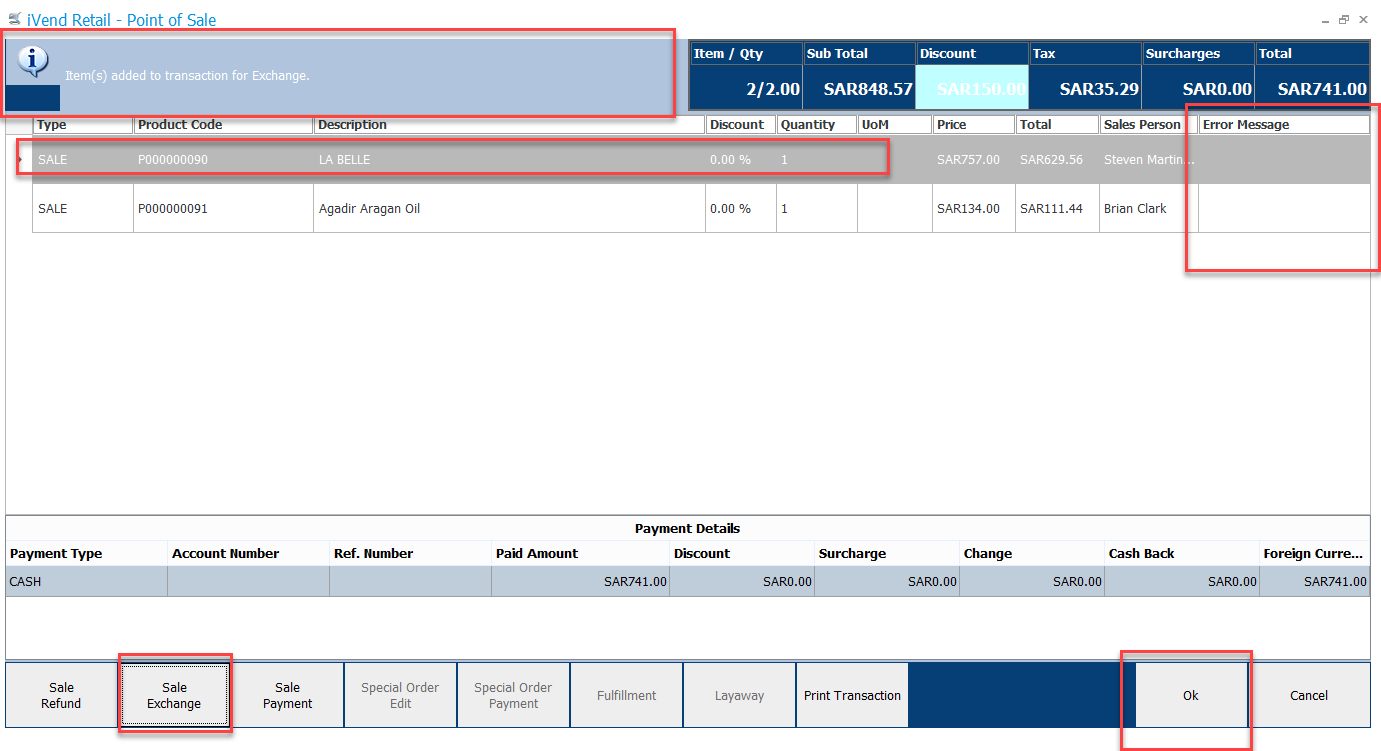Click price SAR757.00 for LA BELLE
Screen dimensions: 1381x751
pos(968,159)
